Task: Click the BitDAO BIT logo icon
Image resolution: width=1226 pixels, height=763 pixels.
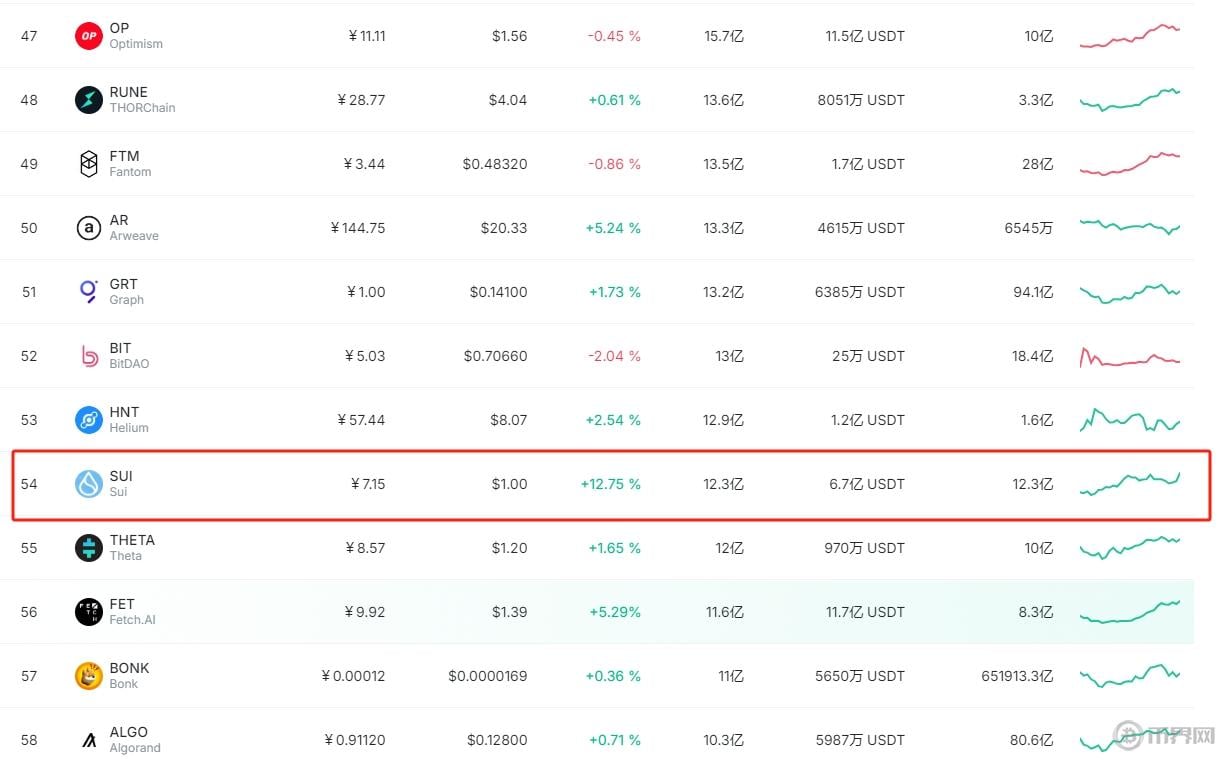Action: (x=89, y=356)
